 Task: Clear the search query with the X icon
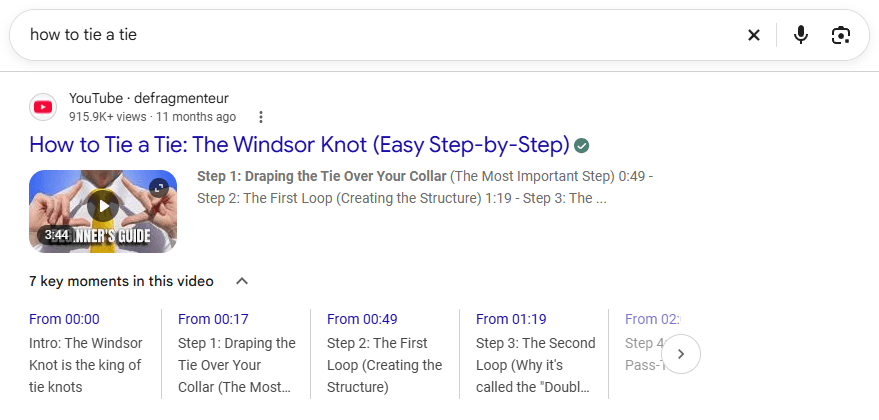pos(753,35)
